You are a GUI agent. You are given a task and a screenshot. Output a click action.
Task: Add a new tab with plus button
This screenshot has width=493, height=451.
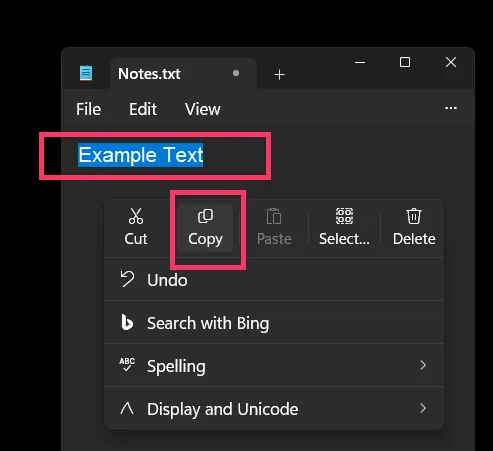[x=279, y=75]
